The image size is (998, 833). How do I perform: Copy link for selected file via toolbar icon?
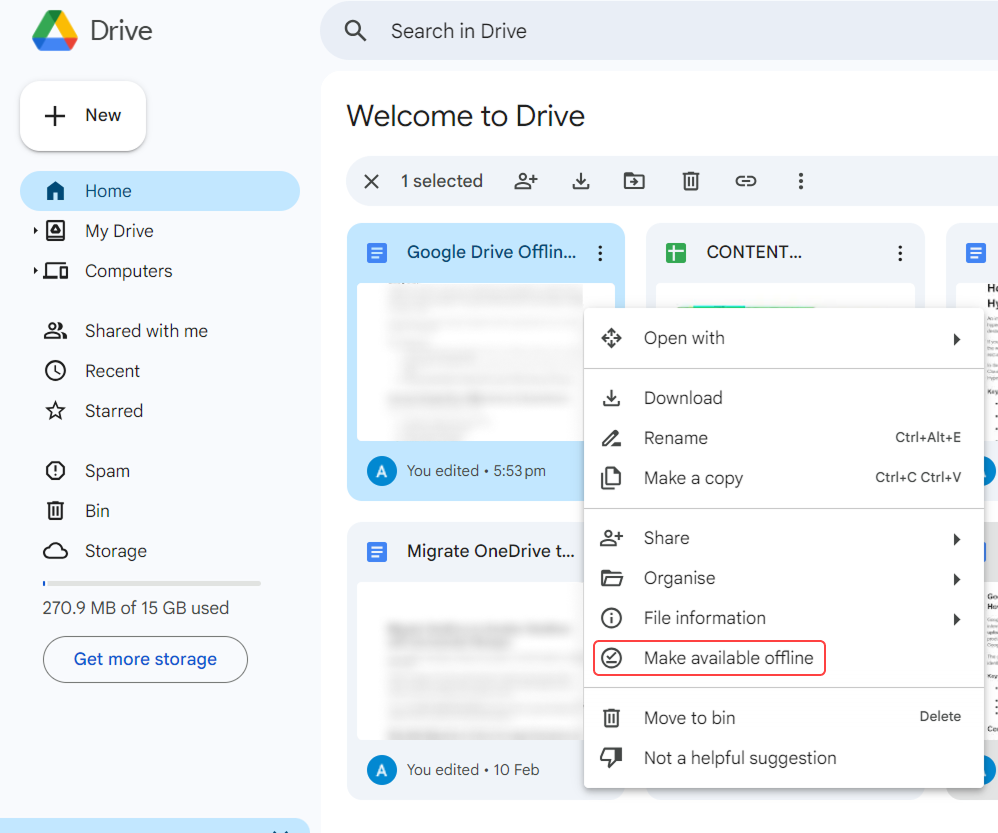tap(746, 181)
